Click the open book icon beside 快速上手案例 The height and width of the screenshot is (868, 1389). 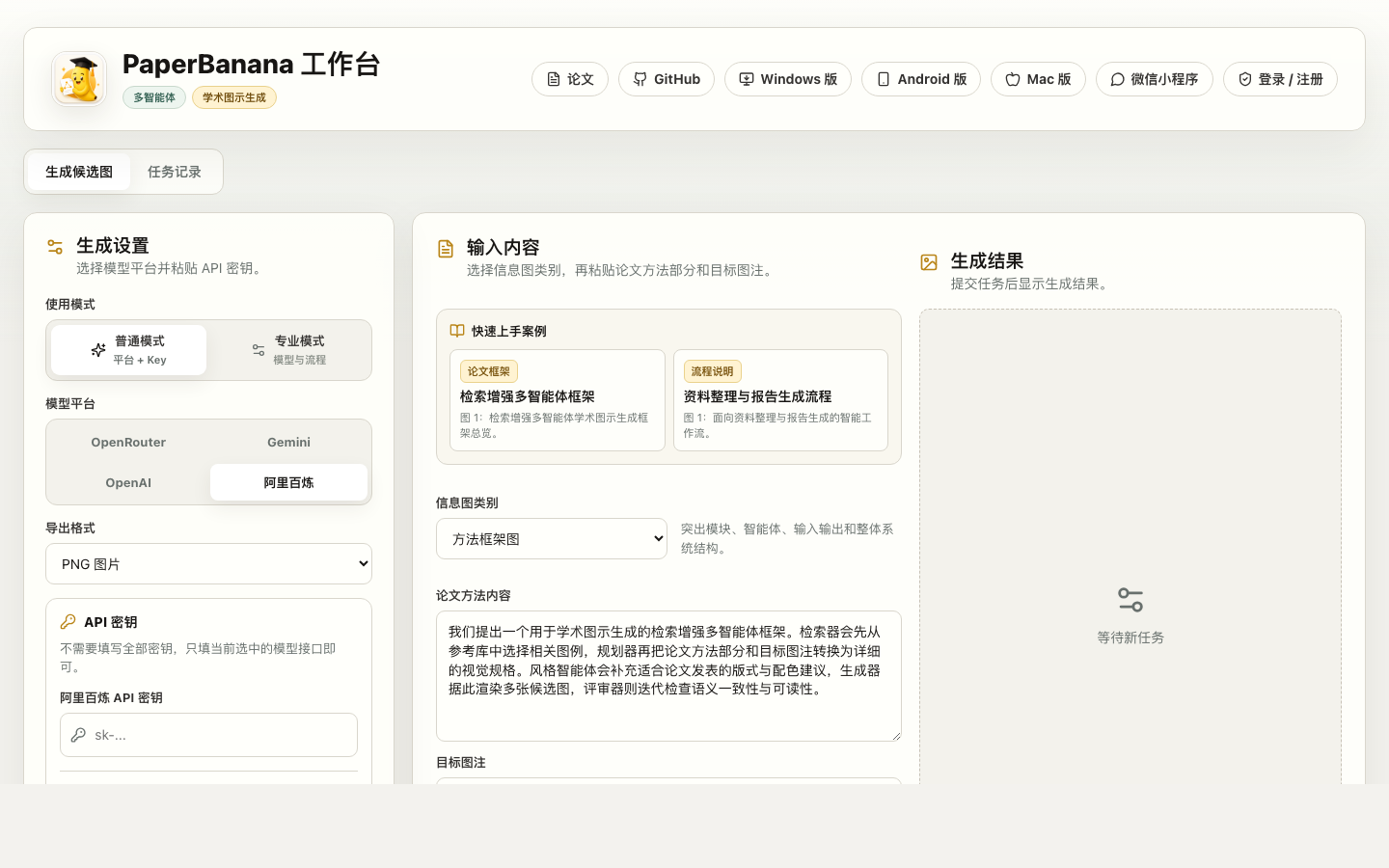point(457,331)
